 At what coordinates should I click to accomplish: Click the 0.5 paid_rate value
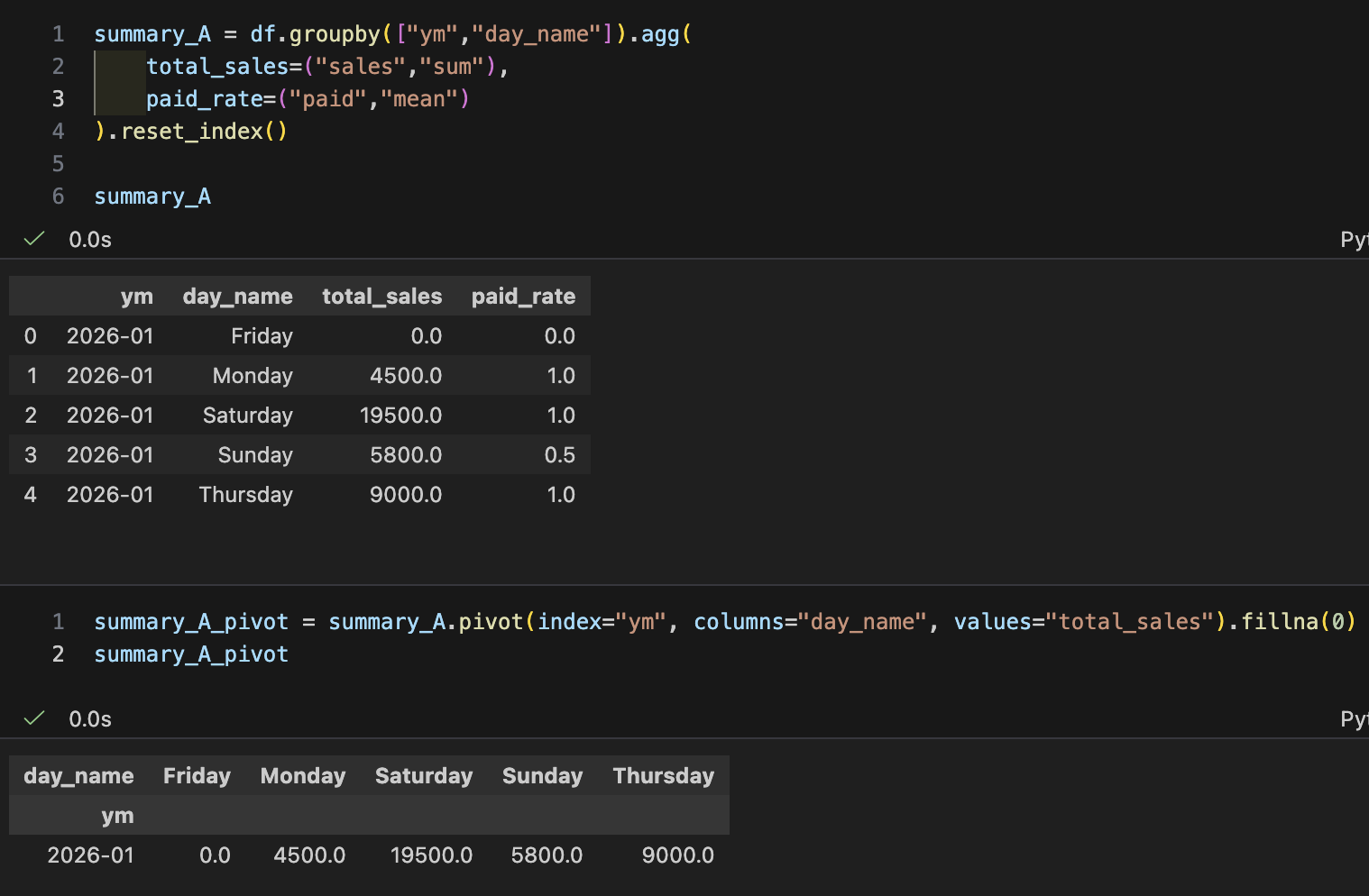coord(560,455)
